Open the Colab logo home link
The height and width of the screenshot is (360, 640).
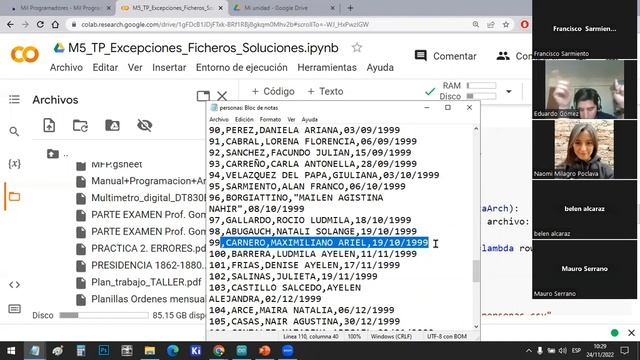[24, 55]
